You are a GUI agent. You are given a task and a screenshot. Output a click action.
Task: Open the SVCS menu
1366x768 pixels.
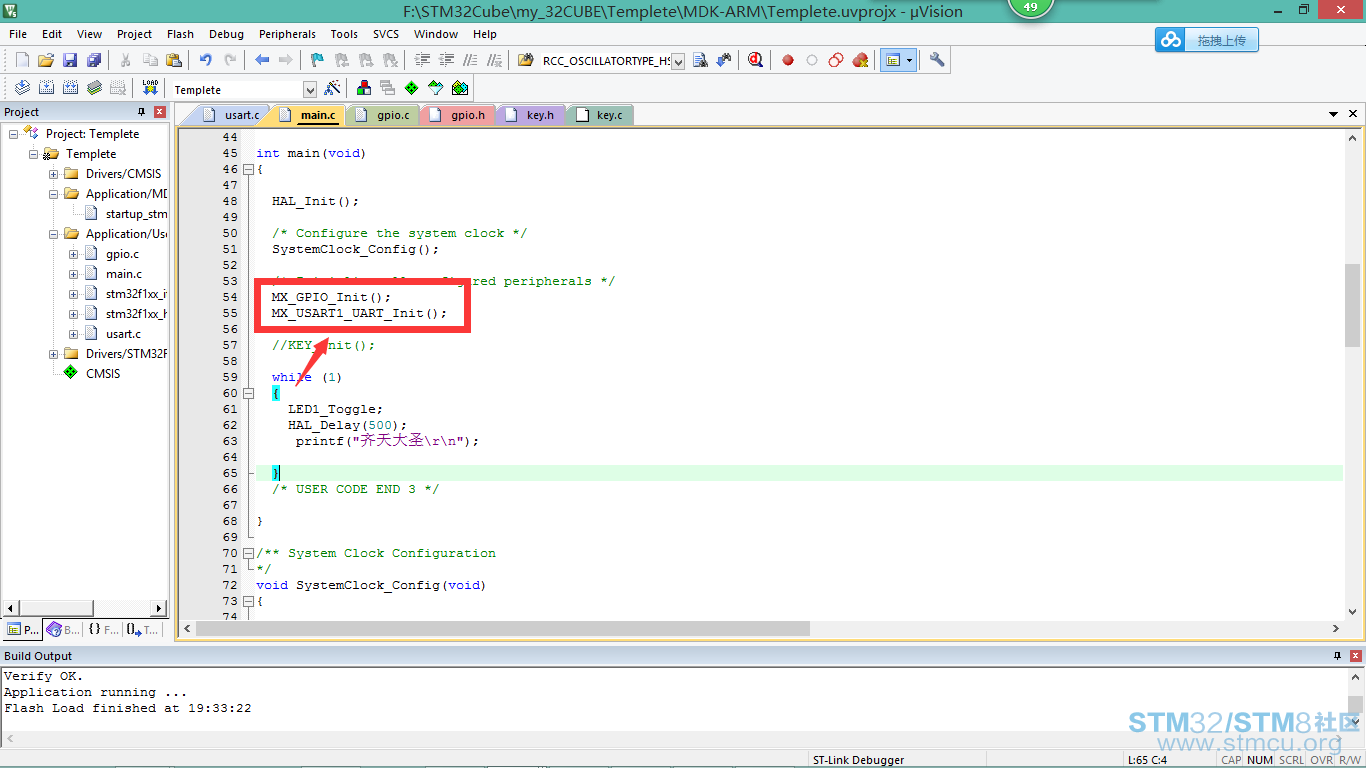[386, 34]
